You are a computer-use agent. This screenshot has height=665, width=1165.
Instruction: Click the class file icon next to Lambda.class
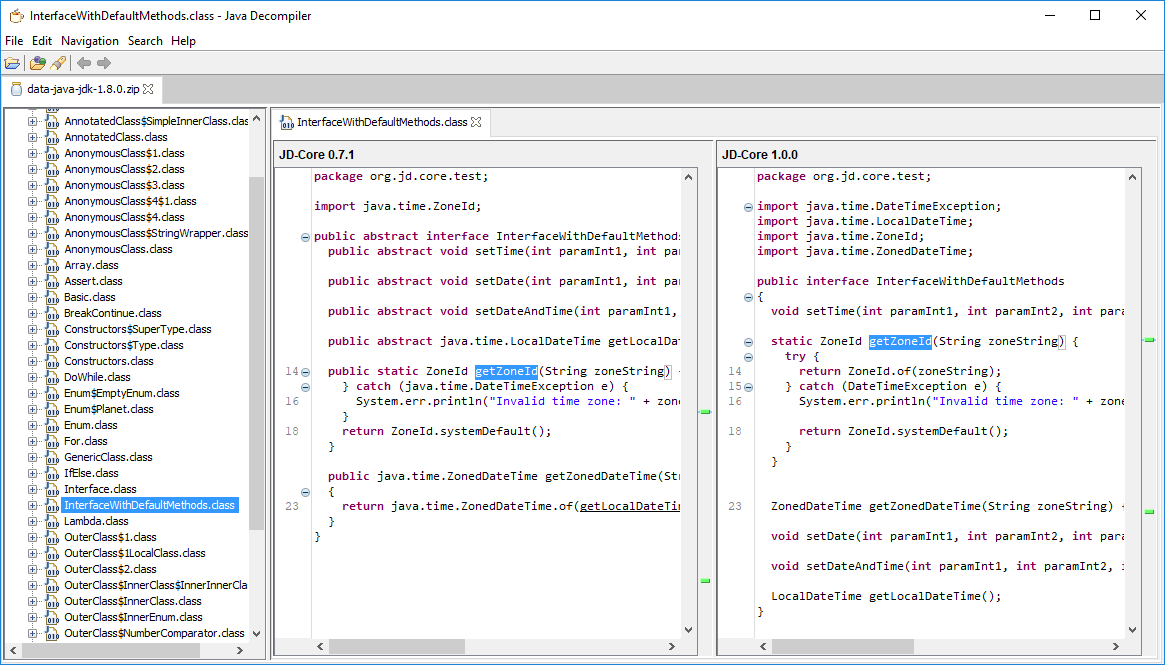click(x=52, y=521)
